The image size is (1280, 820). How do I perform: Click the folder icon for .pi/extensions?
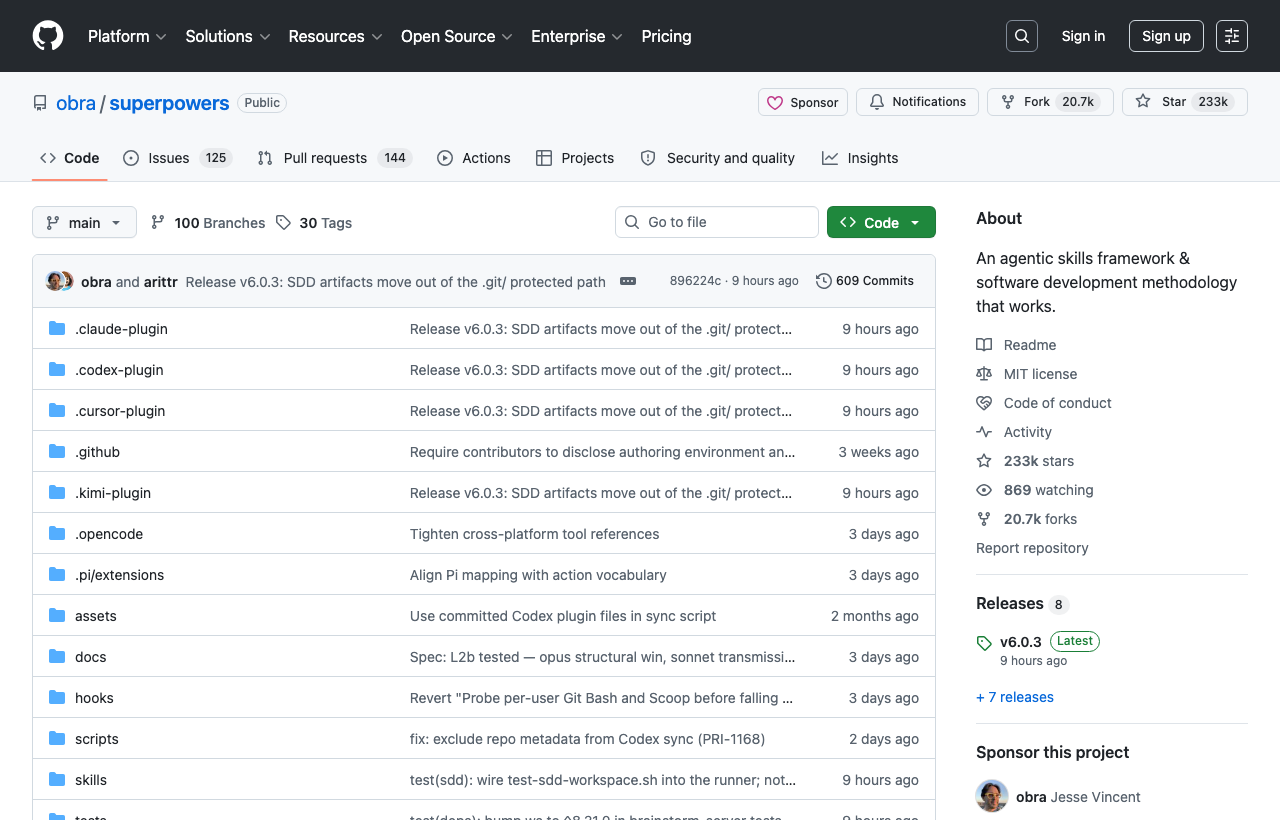point(57,575)
